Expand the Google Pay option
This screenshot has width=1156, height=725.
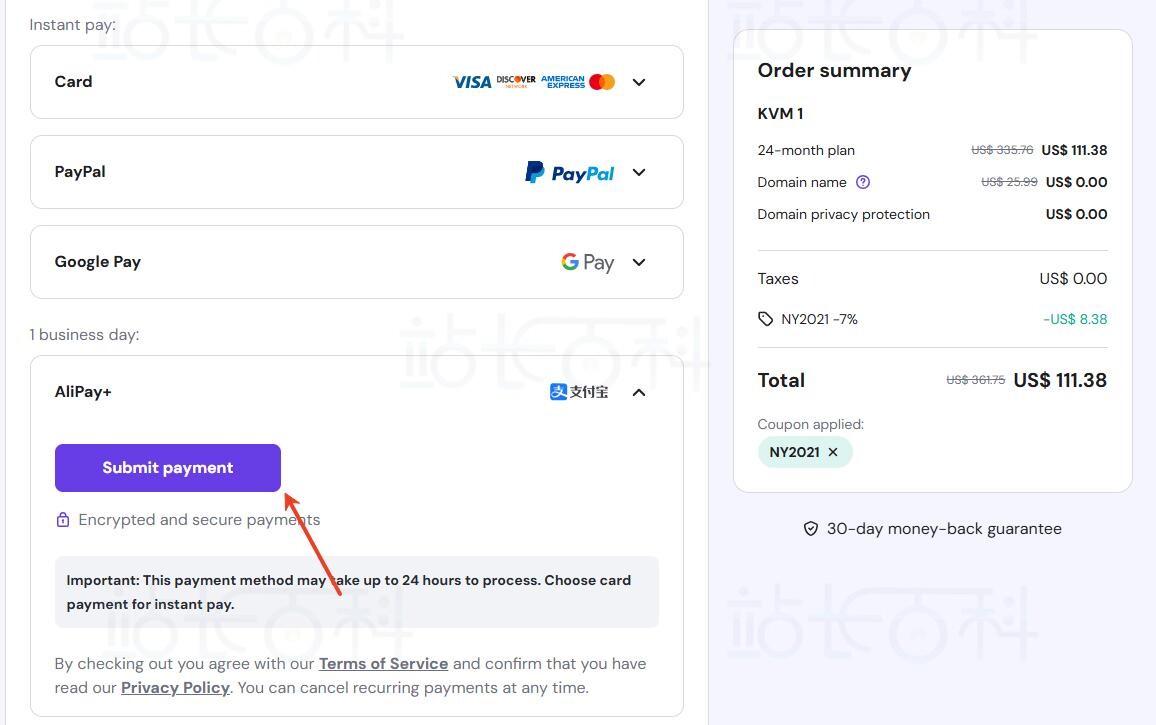coord(640,262)
